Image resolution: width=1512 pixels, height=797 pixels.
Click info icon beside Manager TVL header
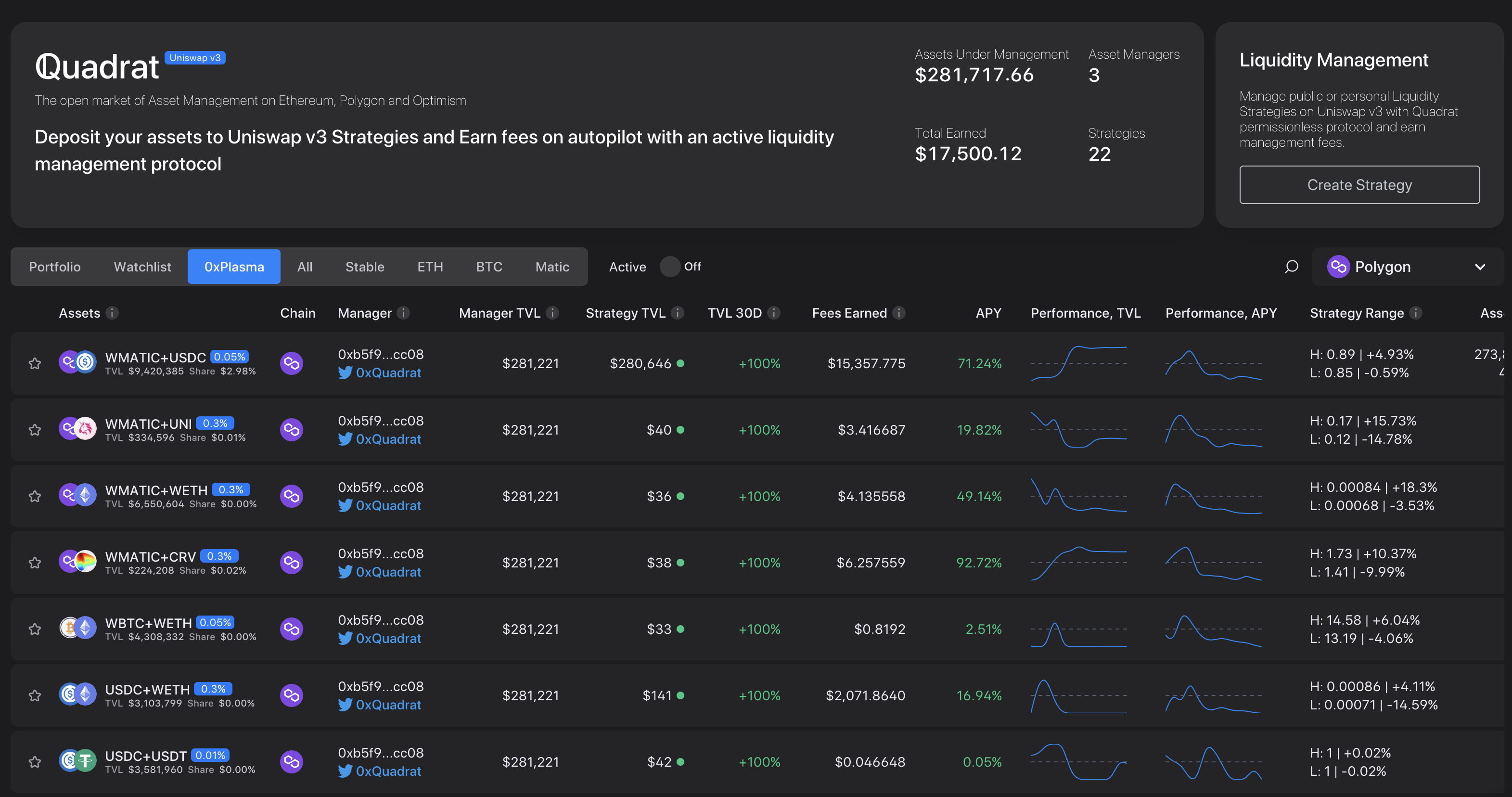click(x=552, y=313)
